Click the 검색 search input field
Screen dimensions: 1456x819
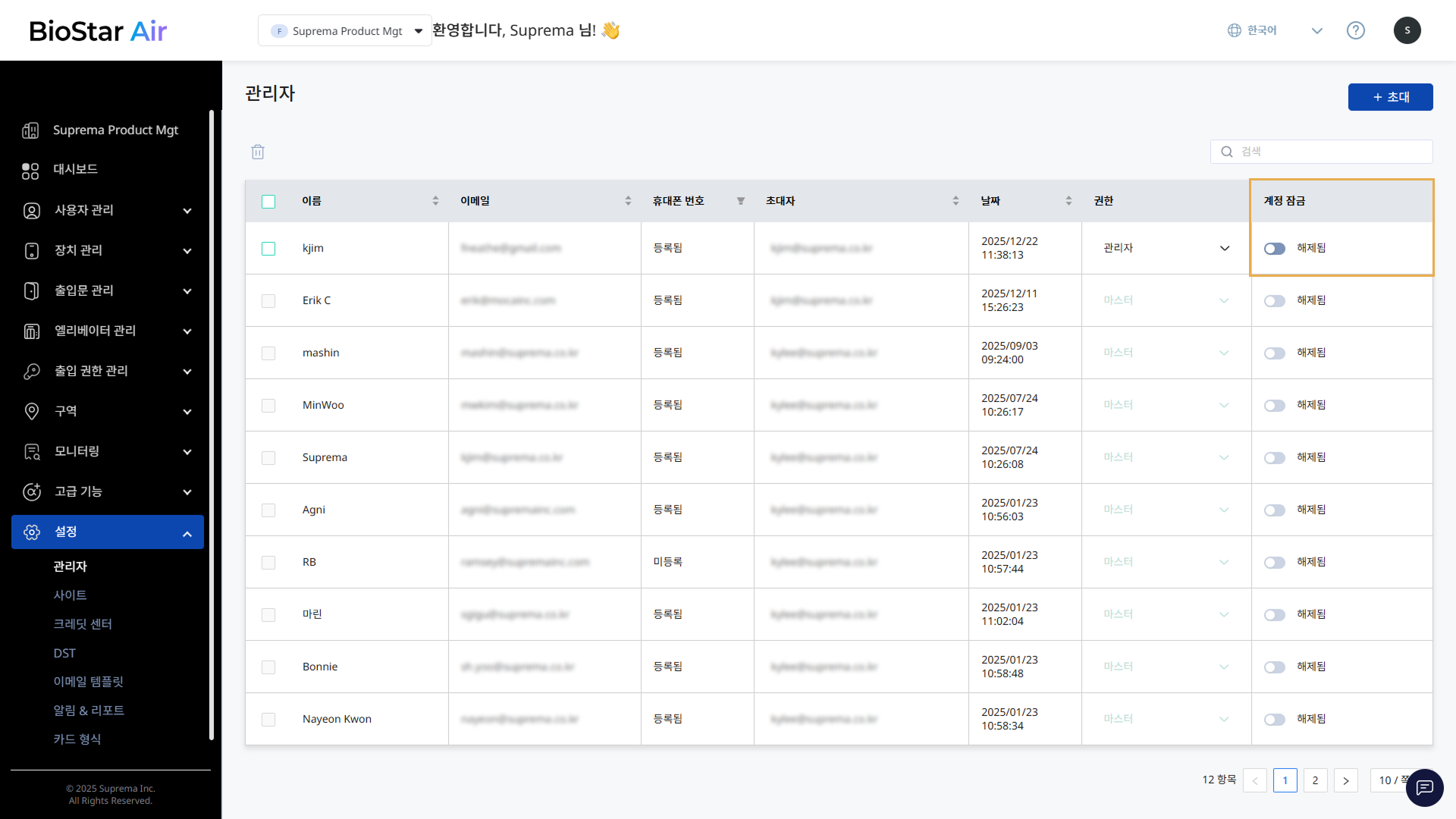(x=1331, y=152)
